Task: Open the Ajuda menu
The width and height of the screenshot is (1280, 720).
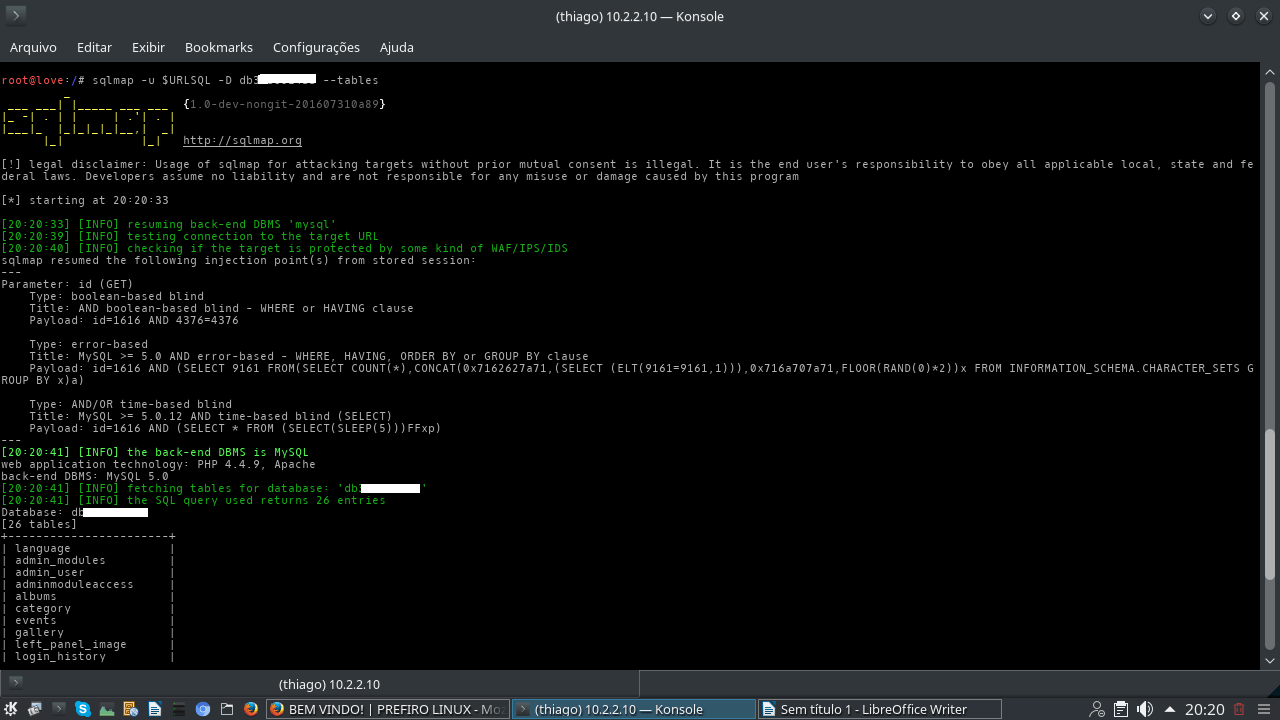Action: point(397,47)
